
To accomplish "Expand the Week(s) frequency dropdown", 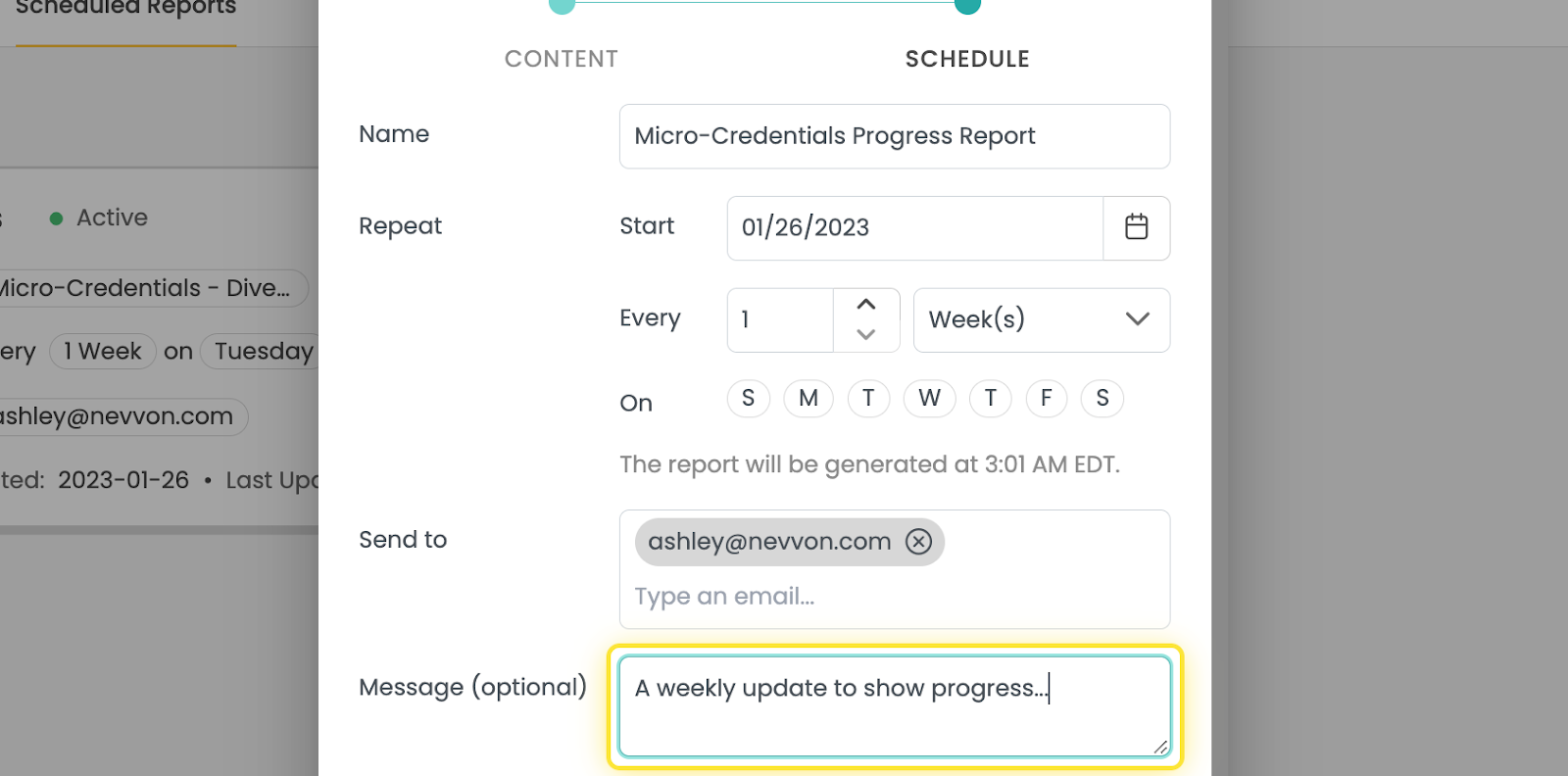I will (1042, 319).
